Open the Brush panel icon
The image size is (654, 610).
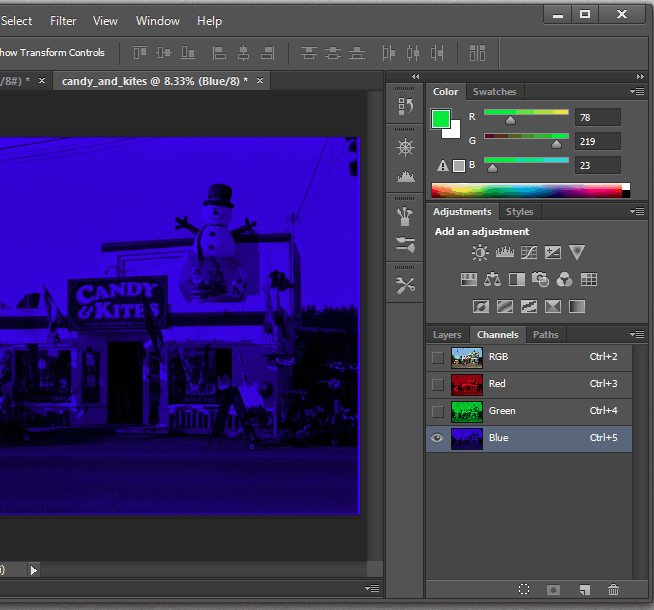pos(405,216)
